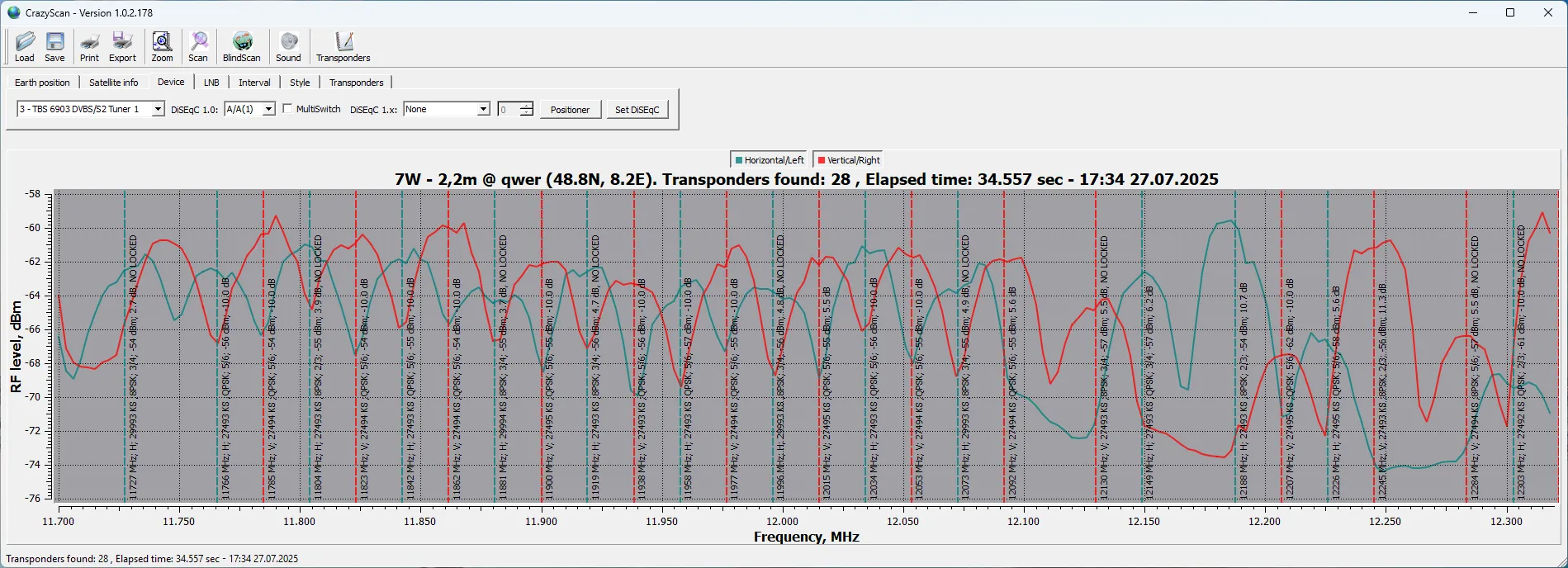Switch to the LNB tab
This screenshot has width=1568, height=568.
pos(211,83)
